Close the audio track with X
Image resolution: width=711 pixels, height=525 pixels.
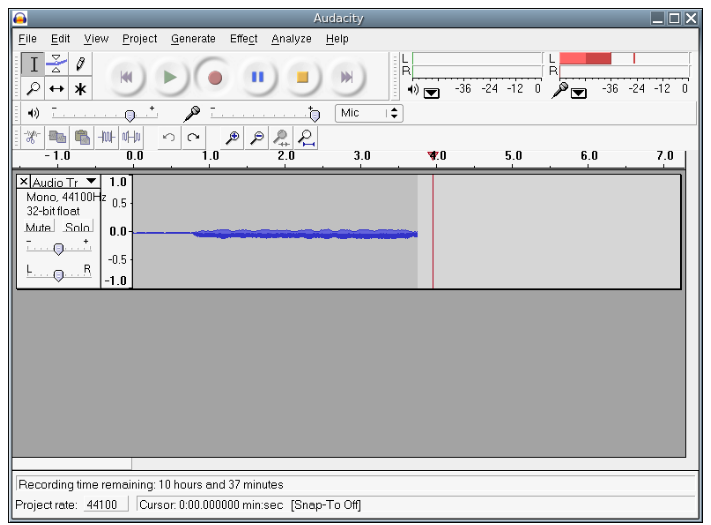click(x=24, y=182)
